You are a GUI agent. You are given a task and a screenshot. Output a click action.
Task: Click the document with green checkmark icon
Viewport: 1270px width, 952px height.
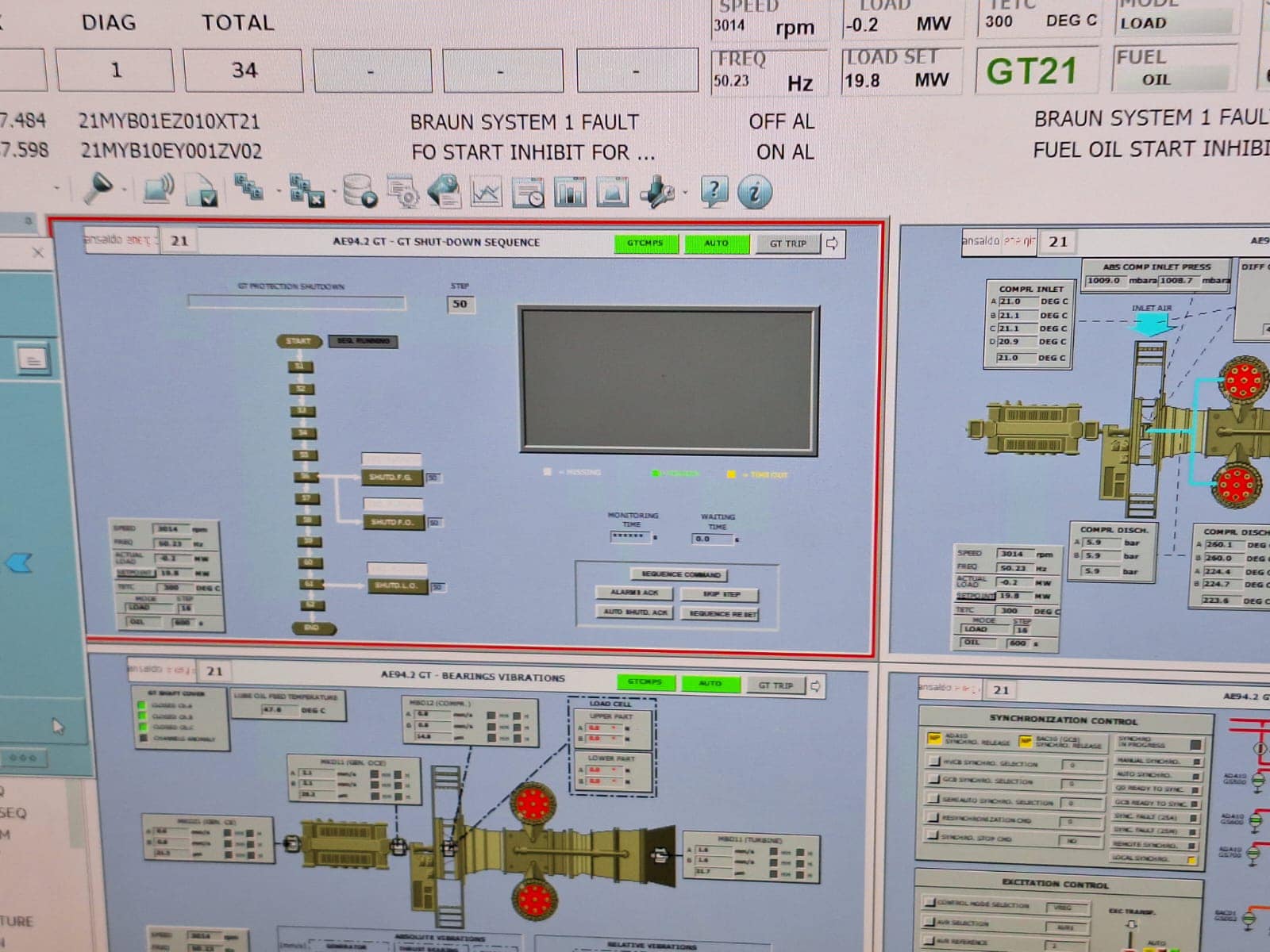click(202, 191)
